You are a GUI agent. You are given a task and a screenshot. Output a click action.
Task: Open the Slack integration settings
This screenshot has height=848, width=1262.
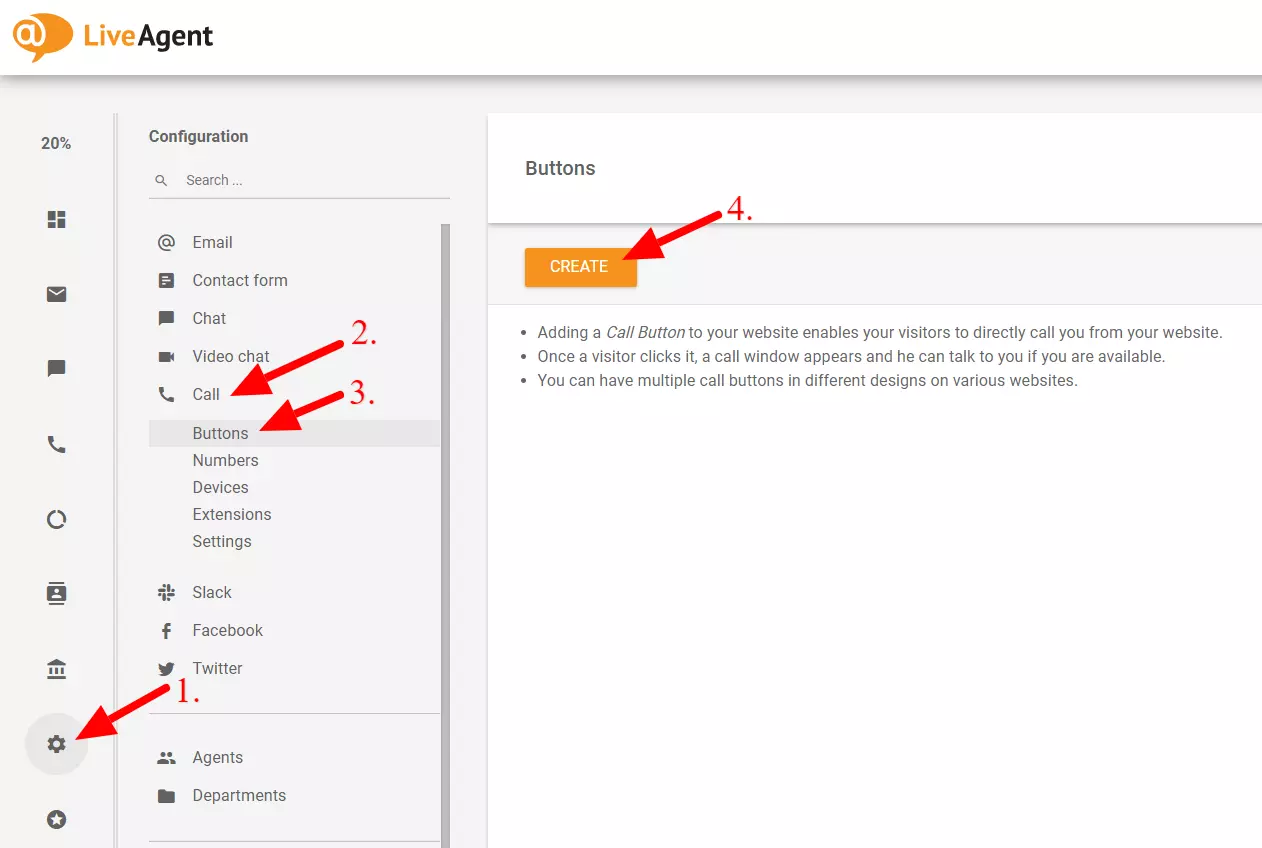click(x=211, y=592)
